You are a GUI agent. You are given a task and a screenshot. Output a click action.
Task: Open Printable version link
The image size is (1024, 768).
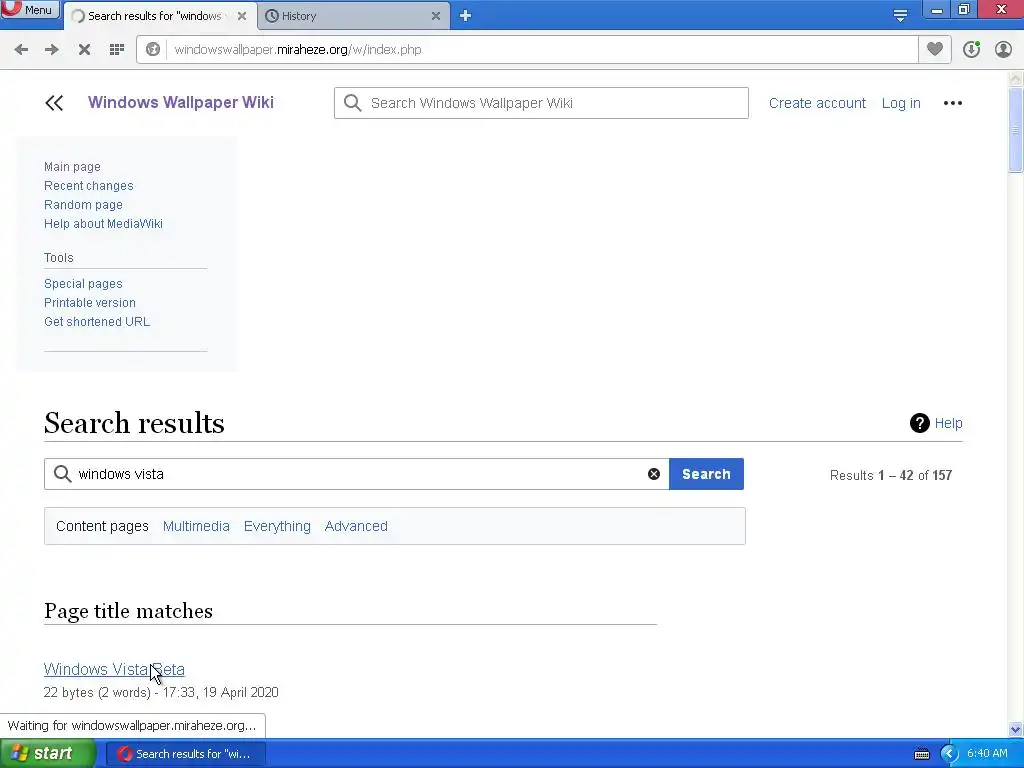(x=90, y=302)
